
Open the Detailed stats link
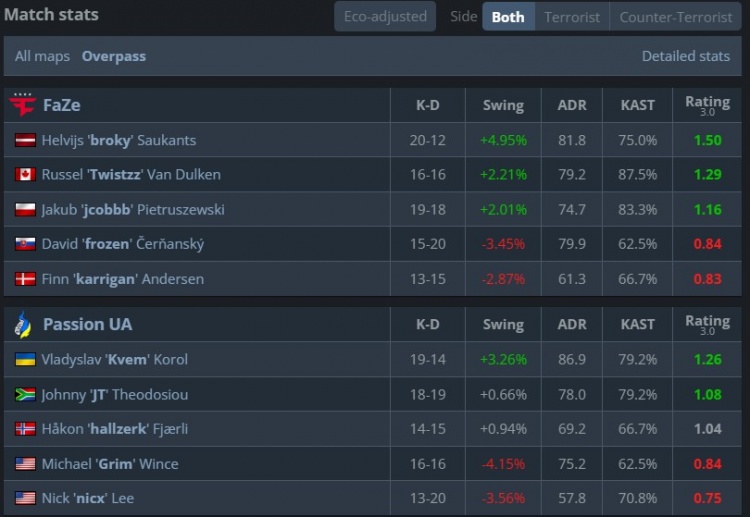coord(685,56)
